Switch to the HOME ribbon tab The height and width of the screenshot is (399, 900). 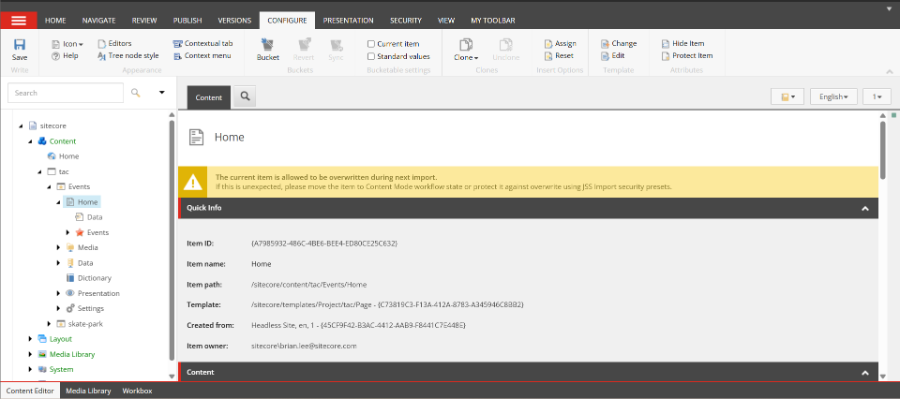click(x=55, y=20)
